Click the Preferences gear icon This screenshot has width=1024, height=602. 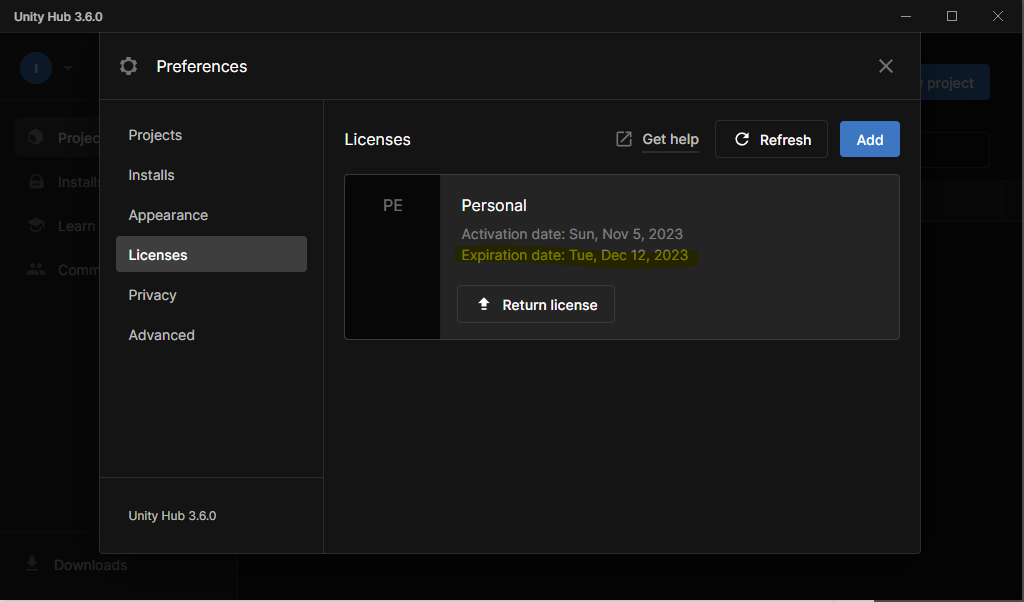click(x=129, y=66)
